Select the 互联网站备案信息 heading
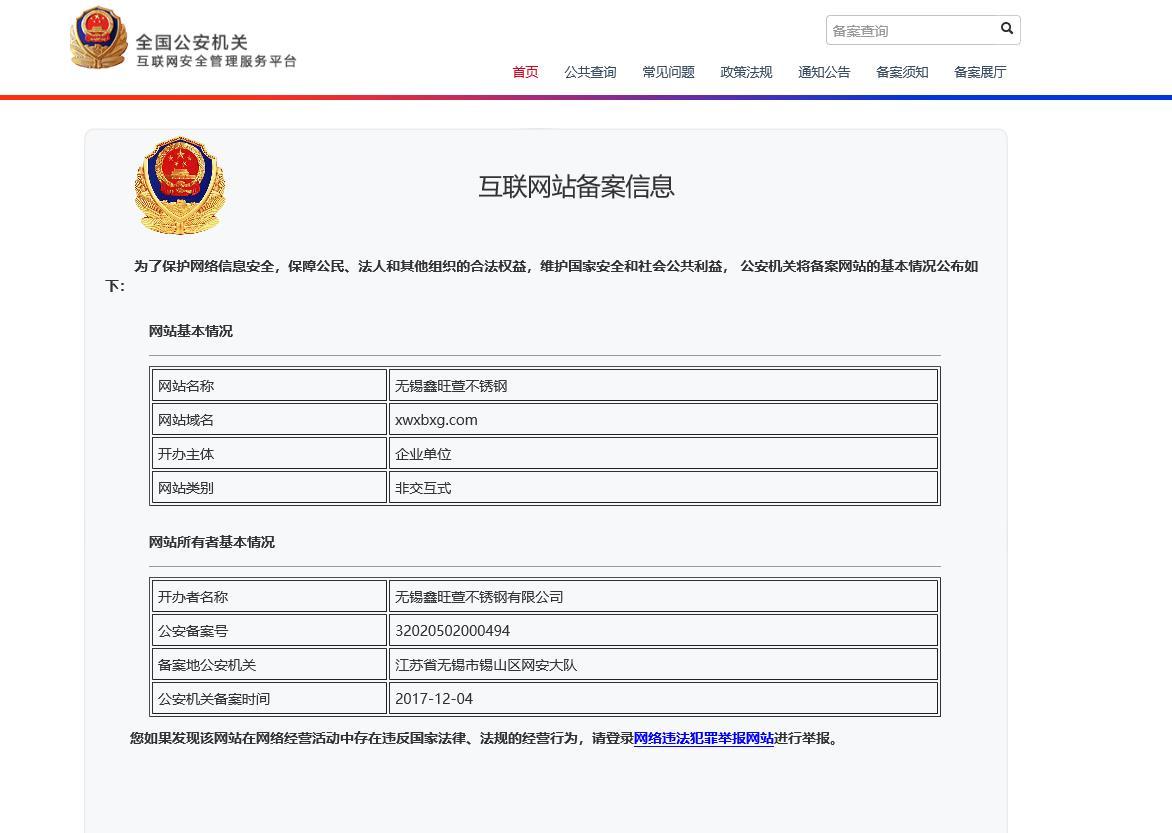Screen dimensions: 1172x833 click(x=576, y=187)
